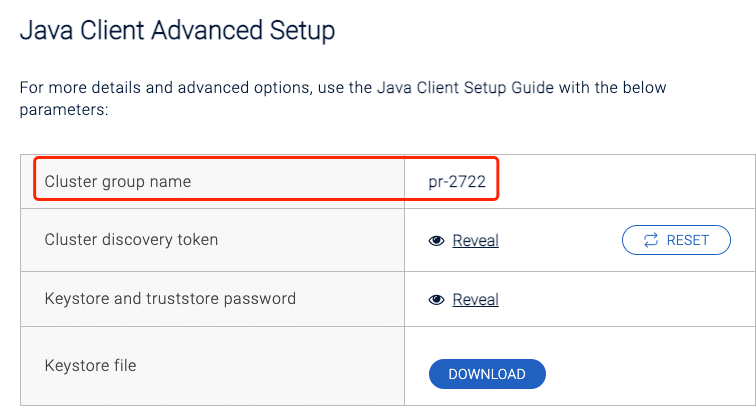Image resolution: width=756 pixels, height=415 pixels.
Task: Download the Keystore file
Action: [x=487, y=374]
